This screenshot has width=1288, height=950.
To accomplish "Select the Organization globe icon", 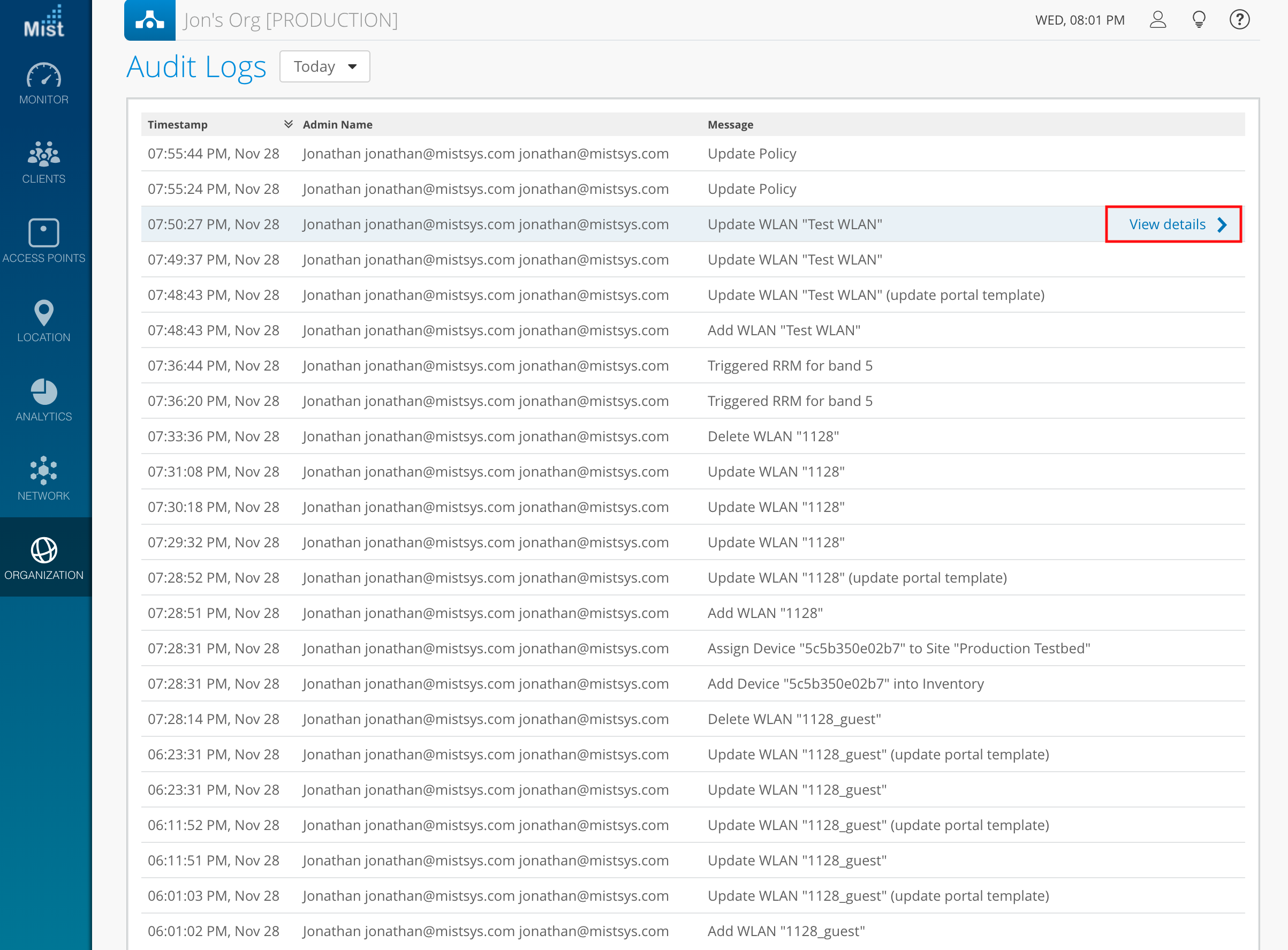I will [x=44, y=551].
